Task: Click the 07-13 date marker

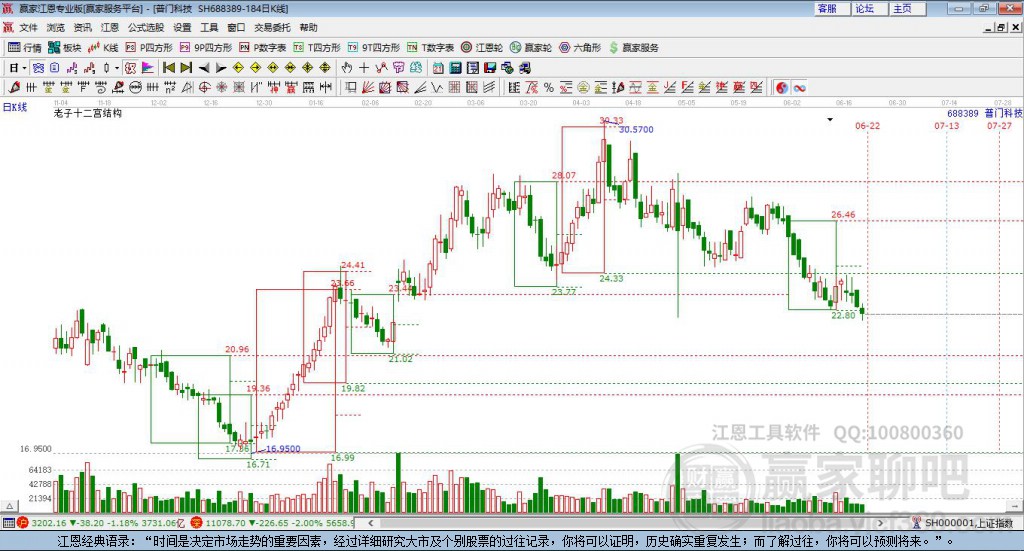Action: click(x=946, y=125)
